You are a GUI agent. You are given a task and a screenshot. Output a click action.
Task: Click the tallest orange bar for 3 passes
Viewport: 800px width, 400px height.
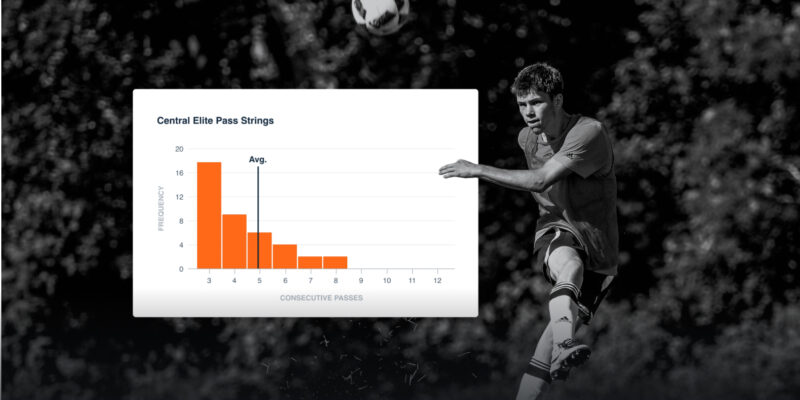coord(209,215)
